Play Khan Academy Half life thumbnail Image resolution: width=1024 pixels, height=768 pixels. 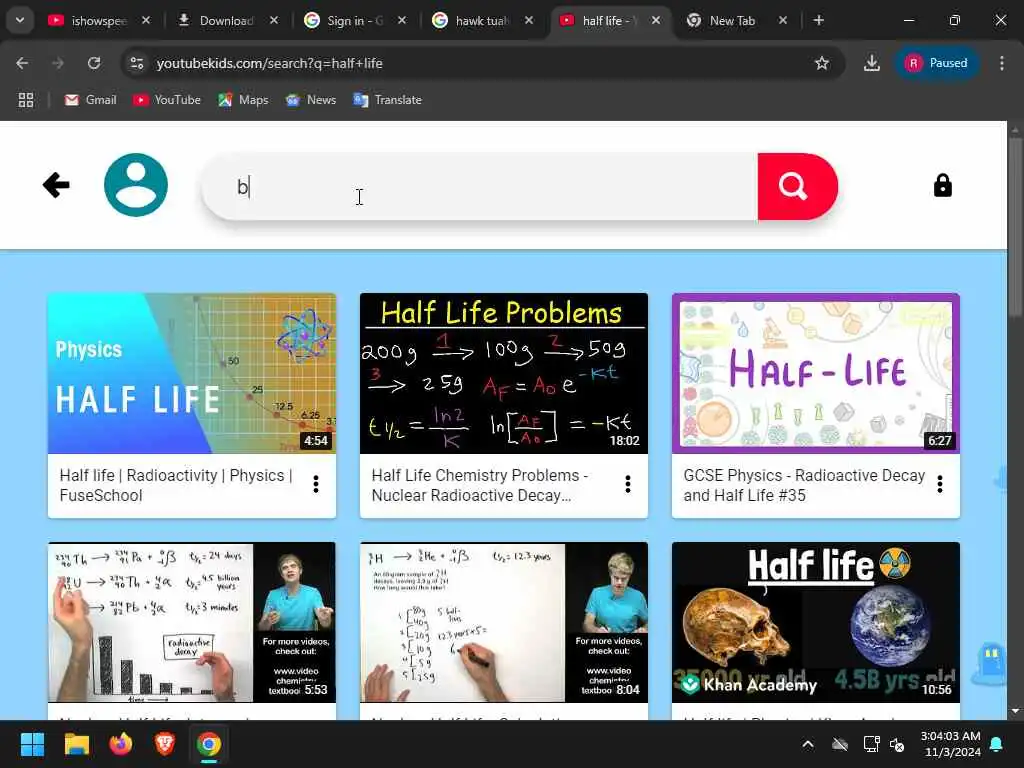click(x=816, y=622)
